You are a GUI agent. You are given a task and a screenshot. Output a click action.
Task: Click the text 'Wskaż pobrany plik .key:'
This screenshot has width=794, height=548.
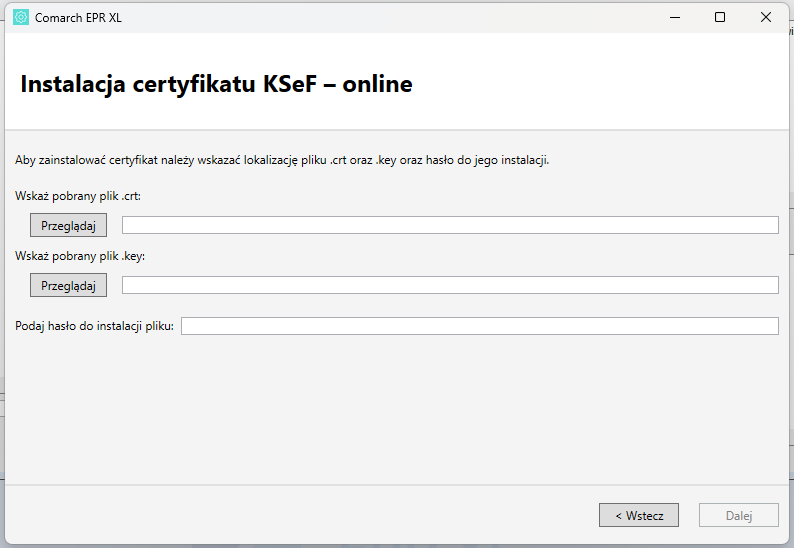(x=80, y=256)
